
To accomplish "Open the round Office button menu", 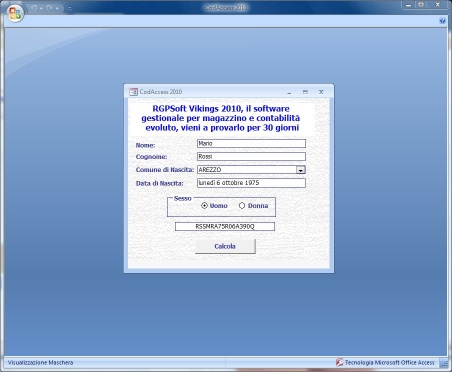I will point(15,13).
